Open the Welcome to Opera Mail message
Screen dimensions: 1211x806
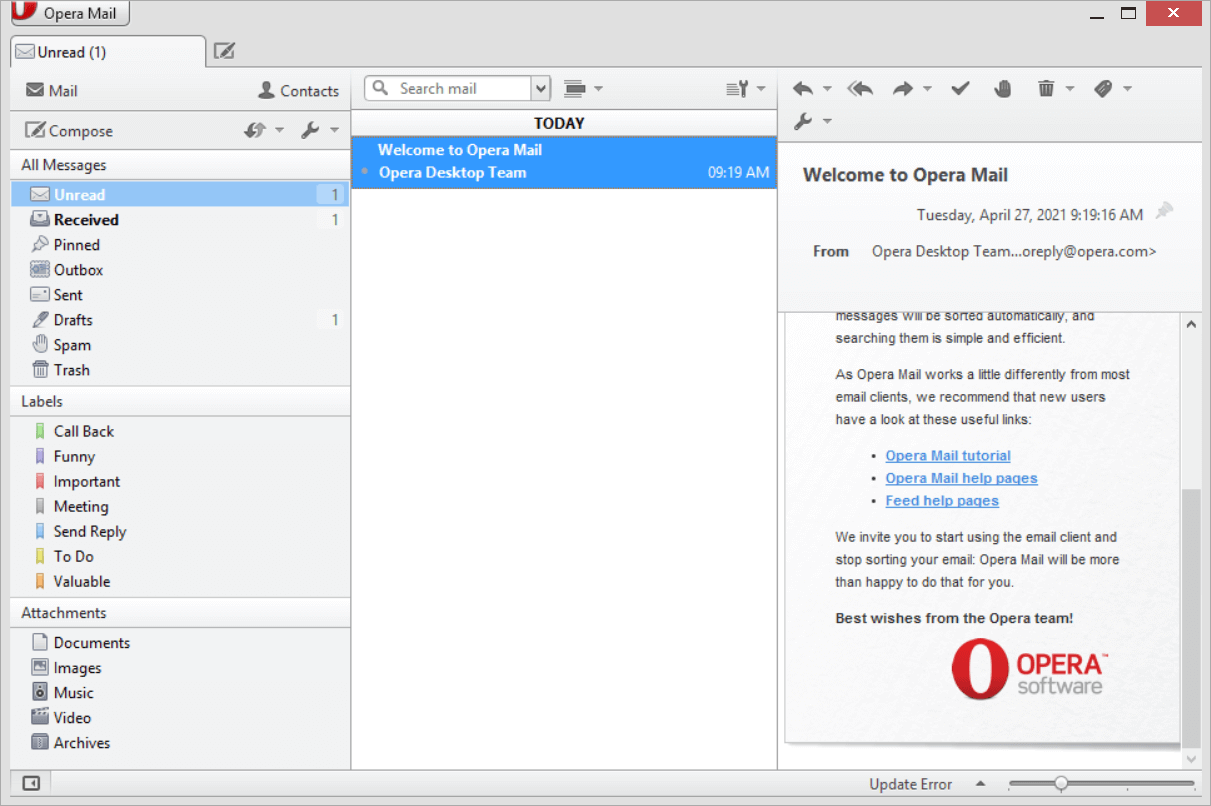(564, 162)
